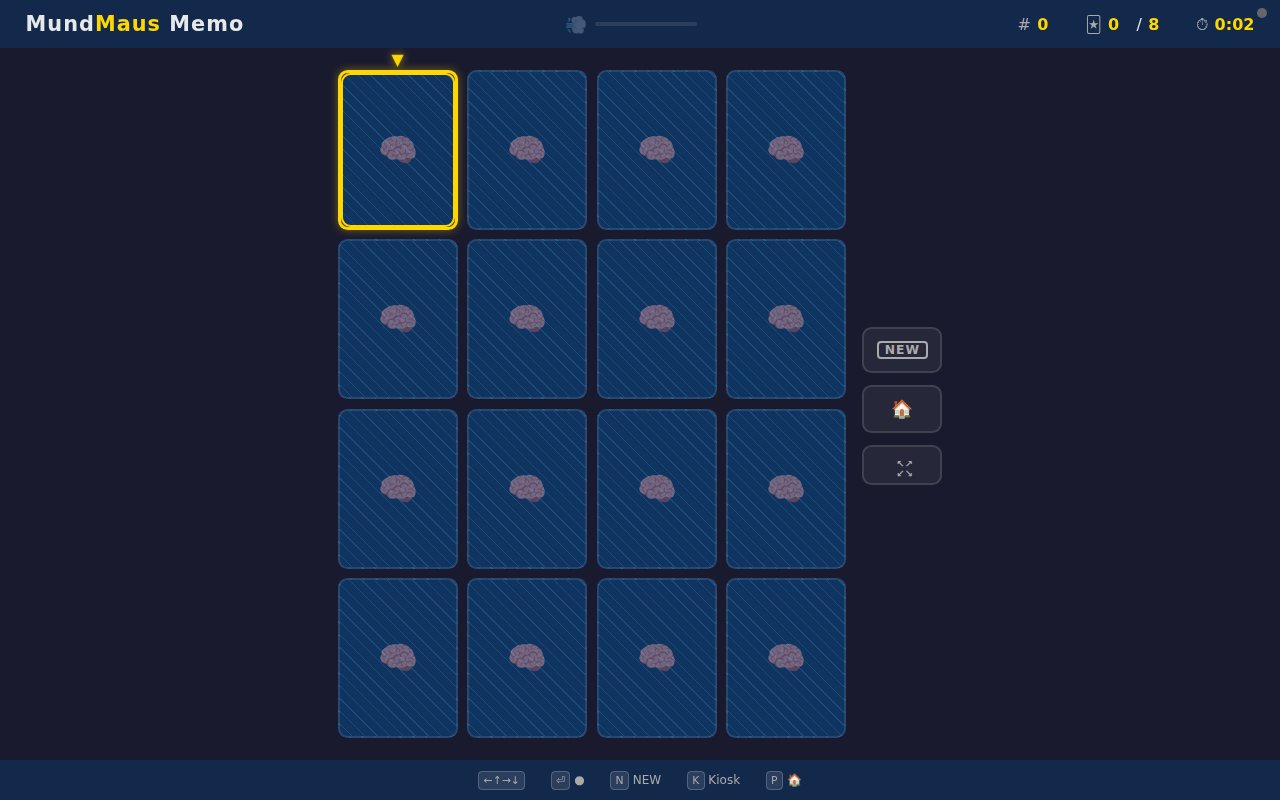Flip the second card in the second row
This screenshot has width=1280, height=800.
click(527, 319)
